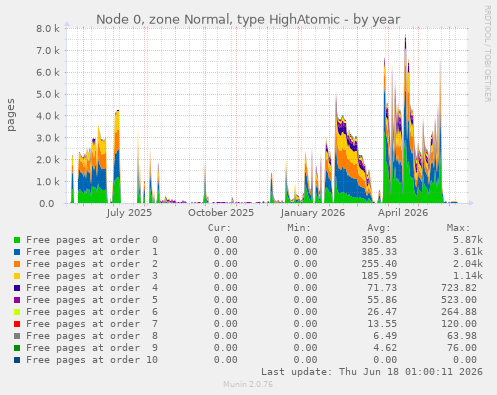The width and height of the screenshot is (497, 395).
Task: Click 'Free pages at order 9' label
Action: [92, 348]
